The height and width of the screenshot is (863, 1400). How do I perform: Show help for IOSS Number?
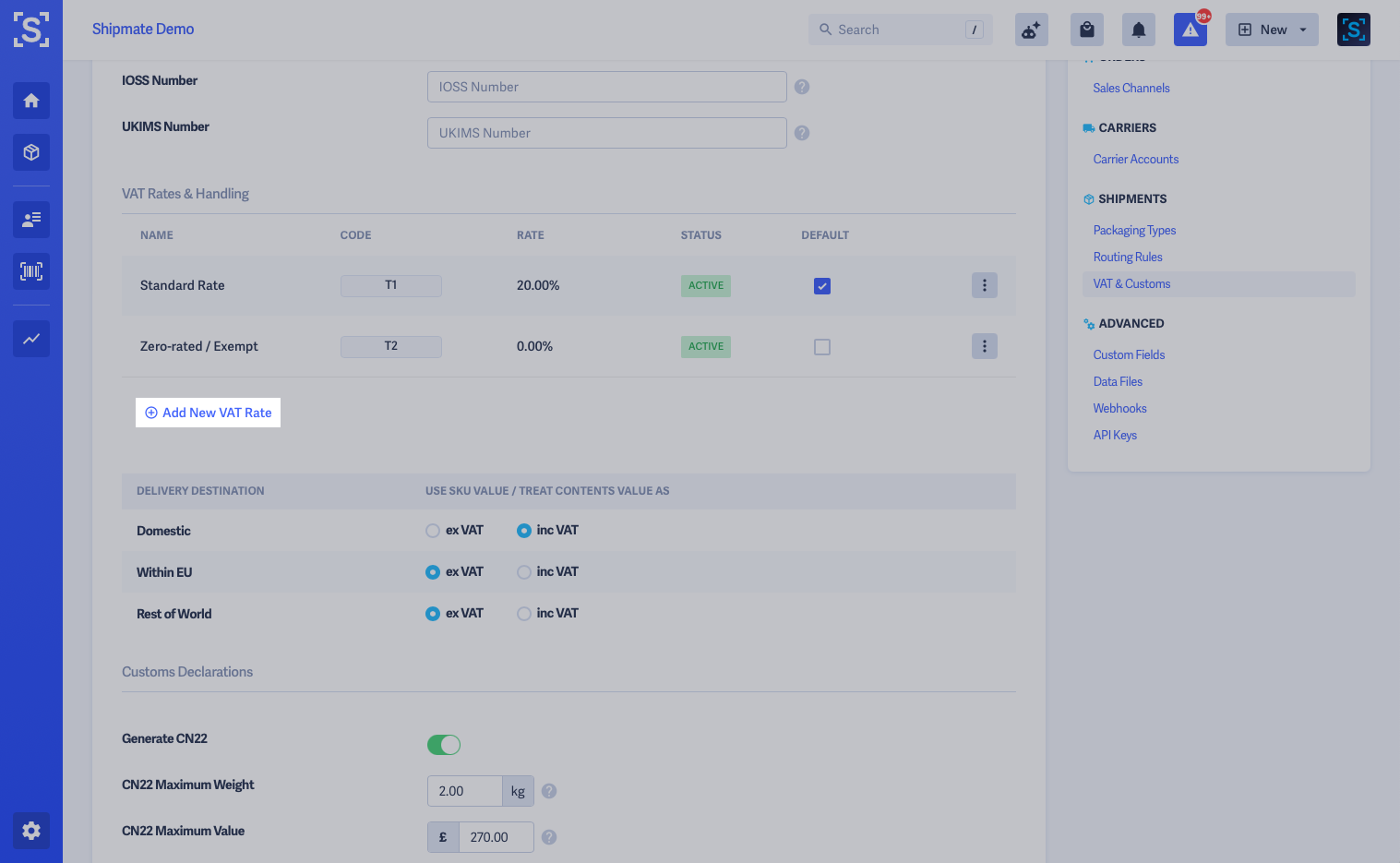coord(802,87)
